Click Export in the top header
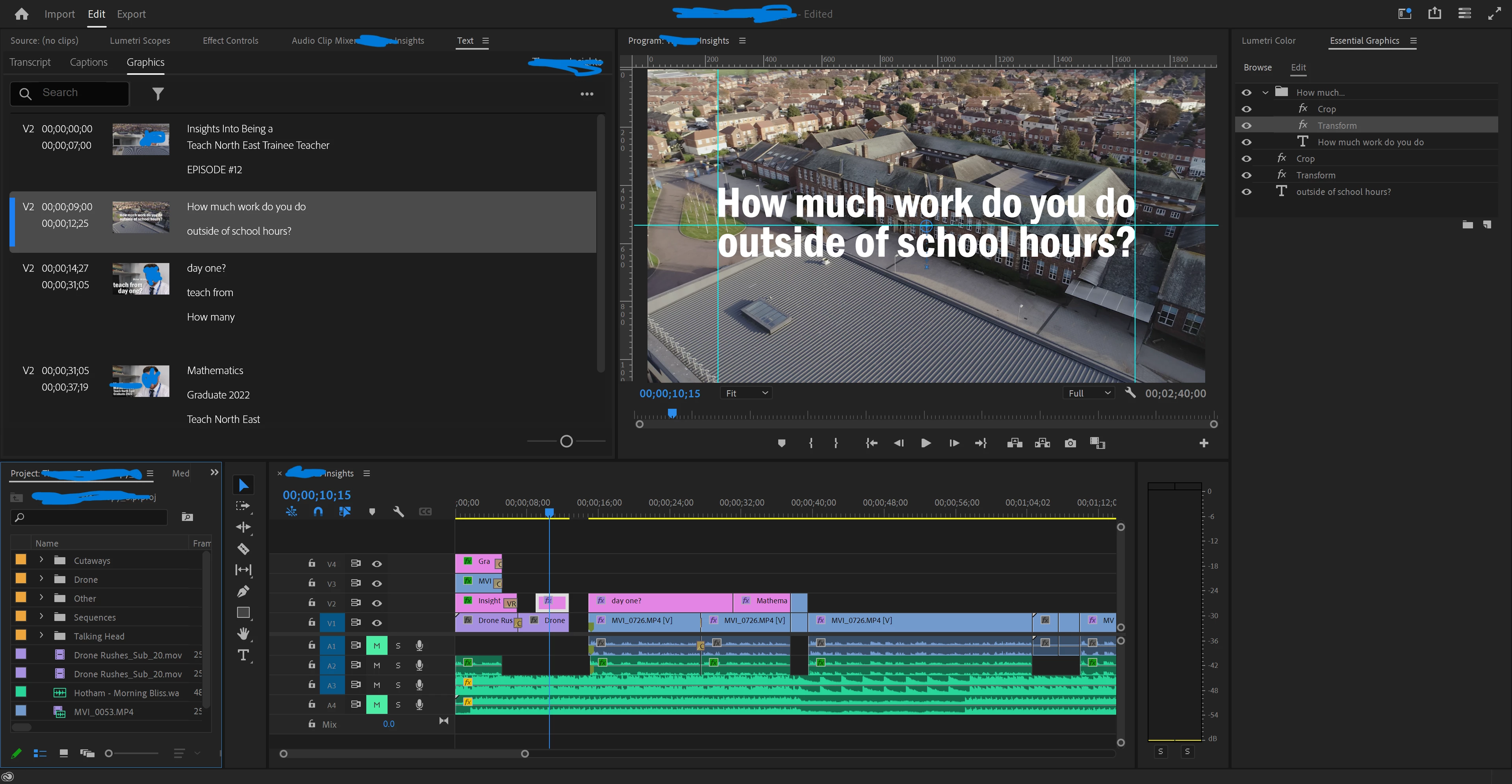Screen dimensions: 1512x784 click(x=131, y=14)
